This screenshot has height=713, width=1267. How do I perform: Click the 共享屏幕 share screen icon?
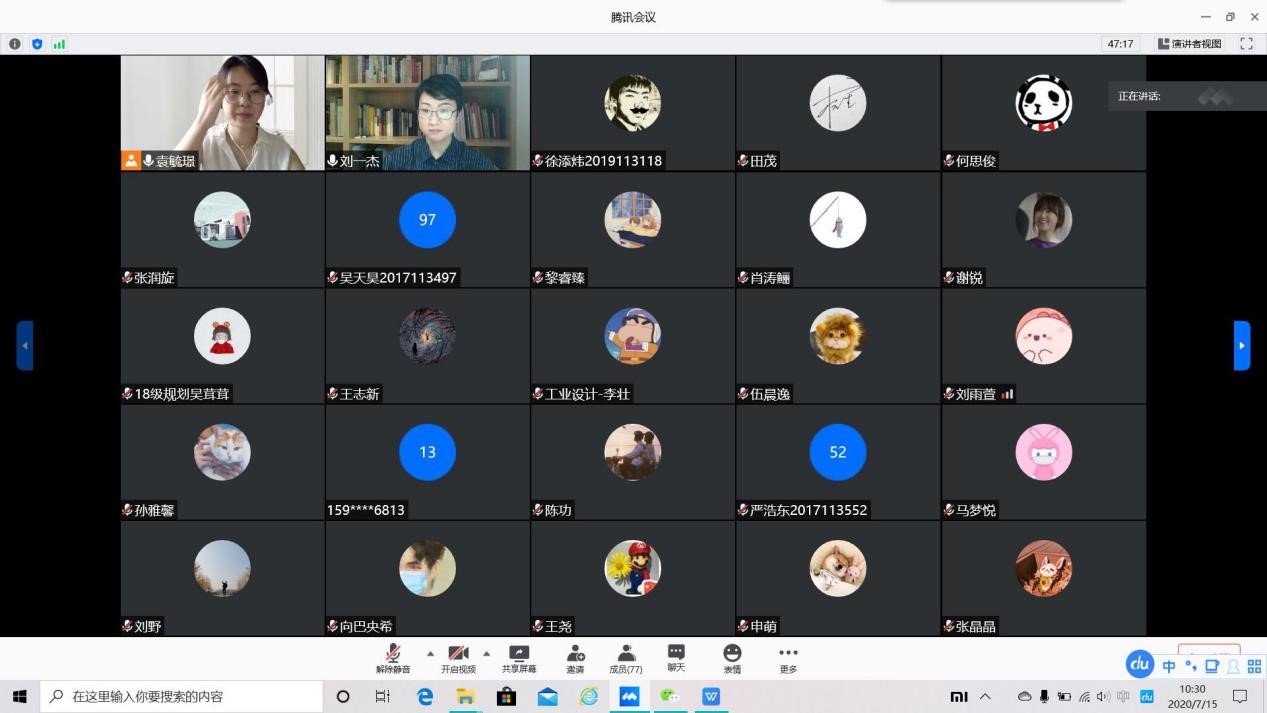518,657
